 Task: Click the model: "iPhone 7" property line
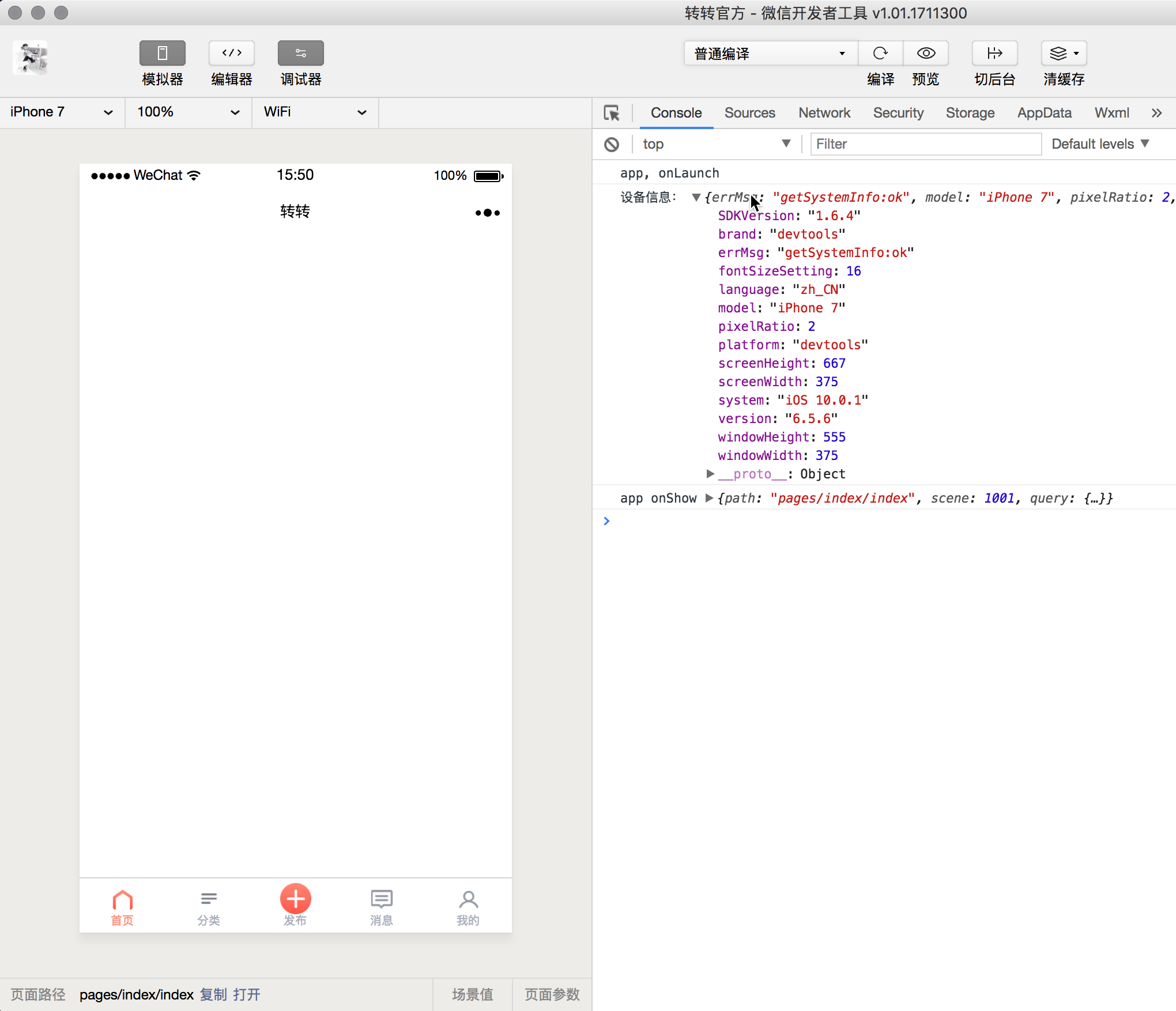tap(781, 308)
